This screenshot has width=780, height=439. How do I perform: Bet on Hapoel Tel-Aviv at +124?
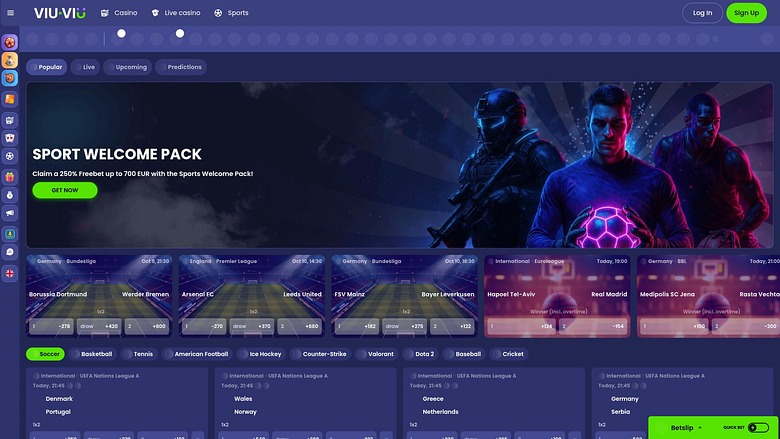pos(521,326)
